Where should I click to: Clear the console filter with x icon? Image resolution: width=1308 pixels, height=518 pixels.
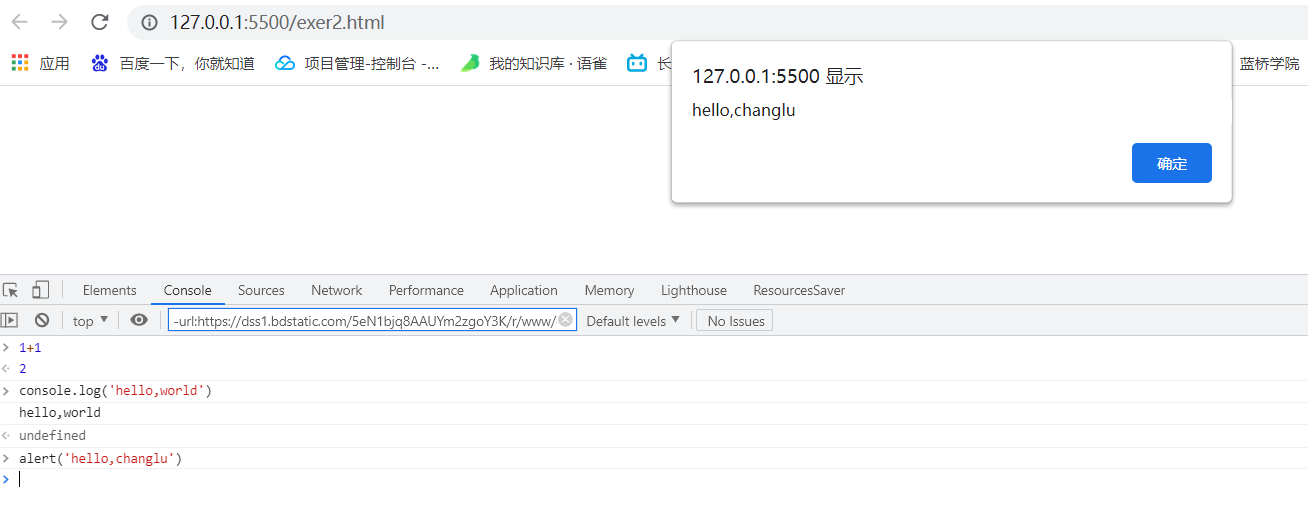point(565,319)
